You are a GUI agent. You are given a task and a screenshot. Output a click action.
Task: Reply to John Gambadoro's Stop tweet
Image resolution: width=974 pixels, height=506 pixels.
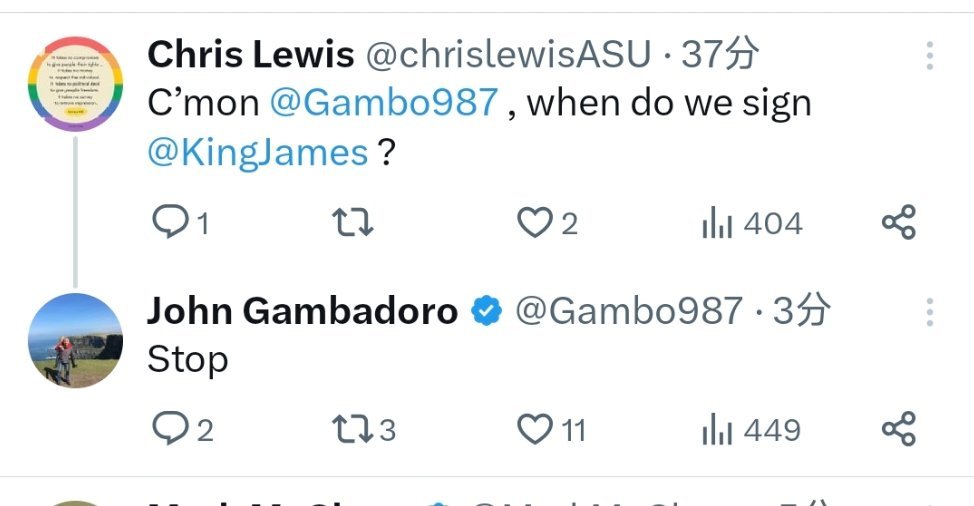tap(183, 429)
